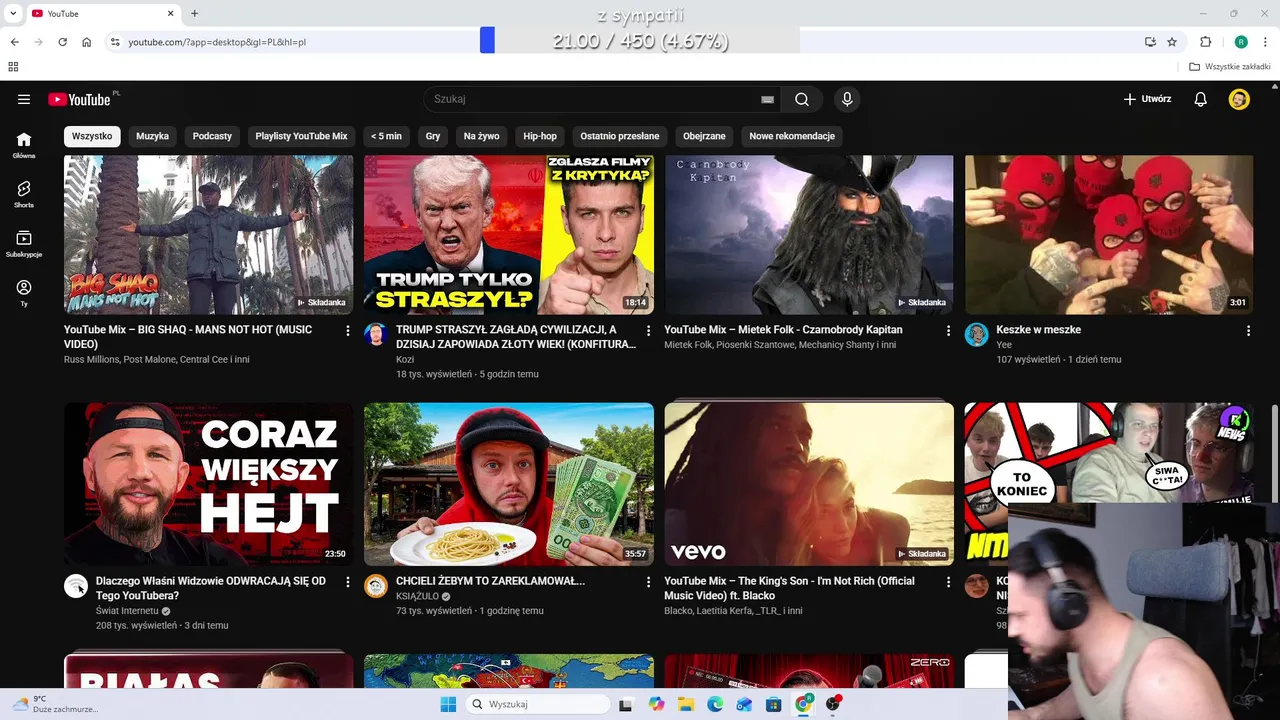
Task: Open the CORAZ WIĘKSZY HEJT thumbnail
Action: [x=208, y=485]
